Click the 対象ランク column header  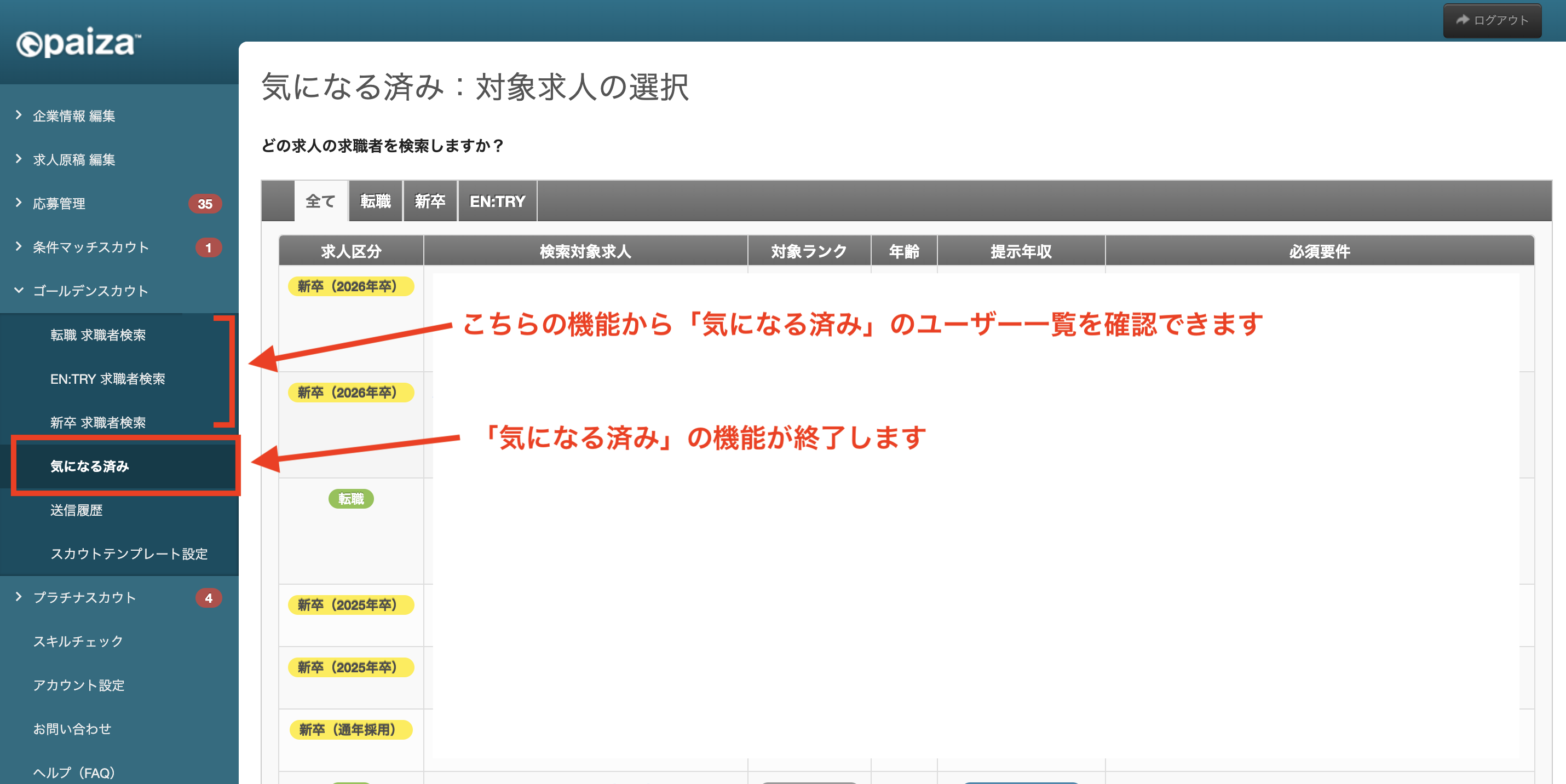tap(809, 251)
